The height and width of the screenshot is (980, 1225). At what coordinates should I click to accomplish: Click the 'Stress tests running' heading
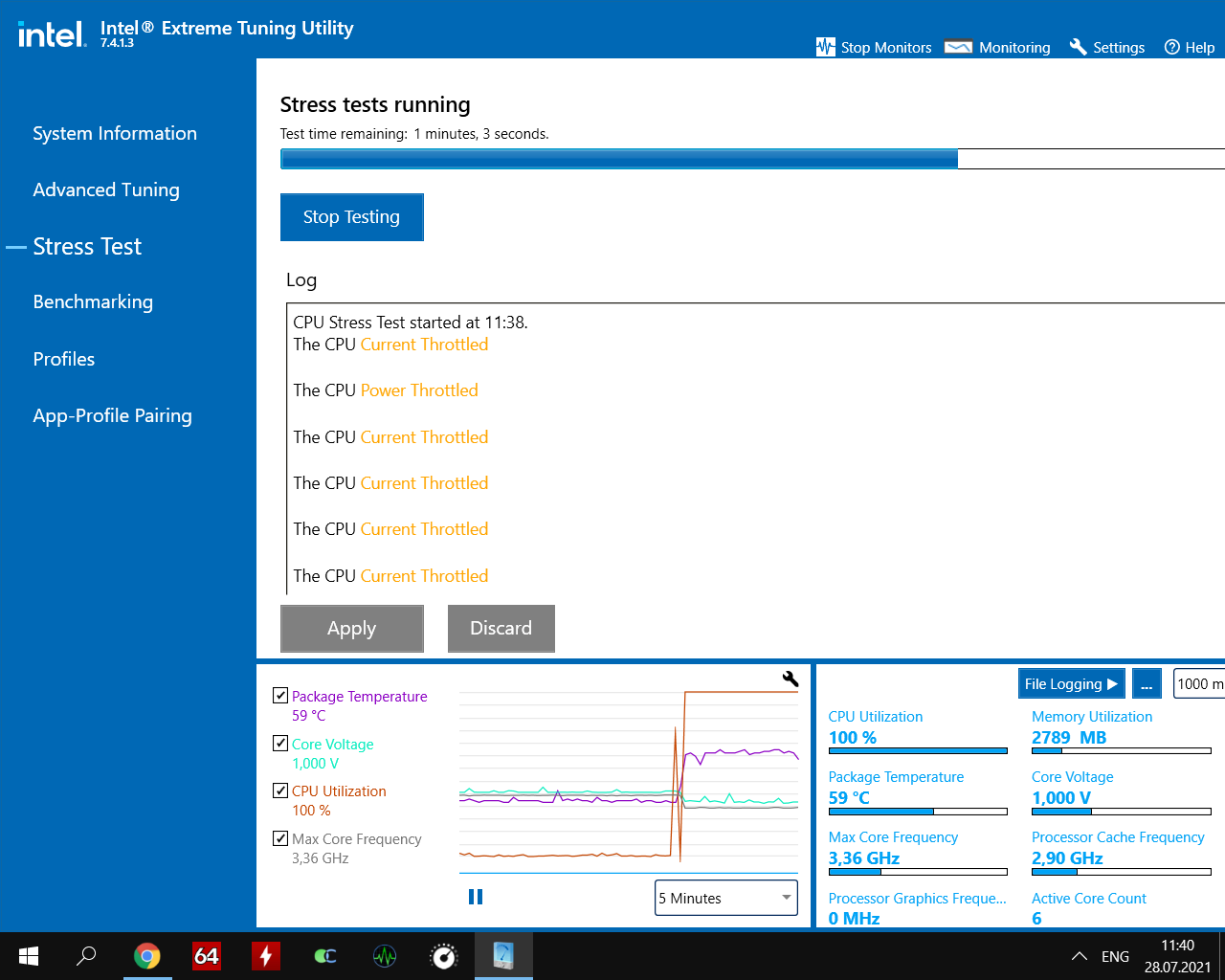[375, 104]
